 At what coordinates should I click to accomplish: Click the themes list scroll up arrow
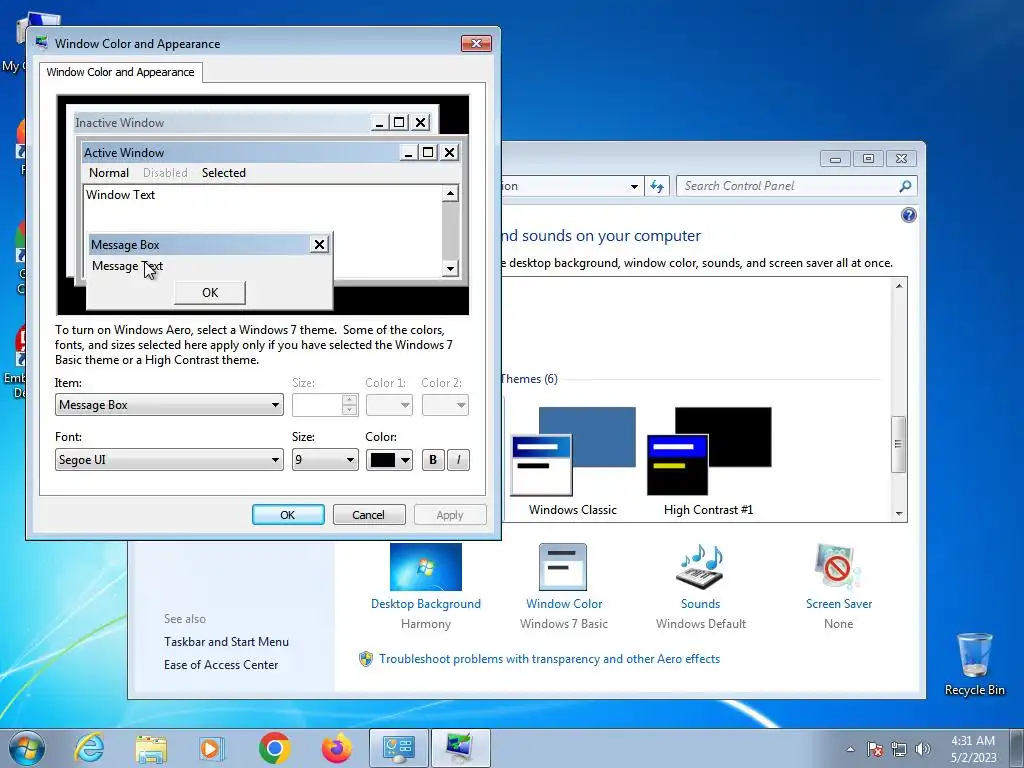point(899,285)
